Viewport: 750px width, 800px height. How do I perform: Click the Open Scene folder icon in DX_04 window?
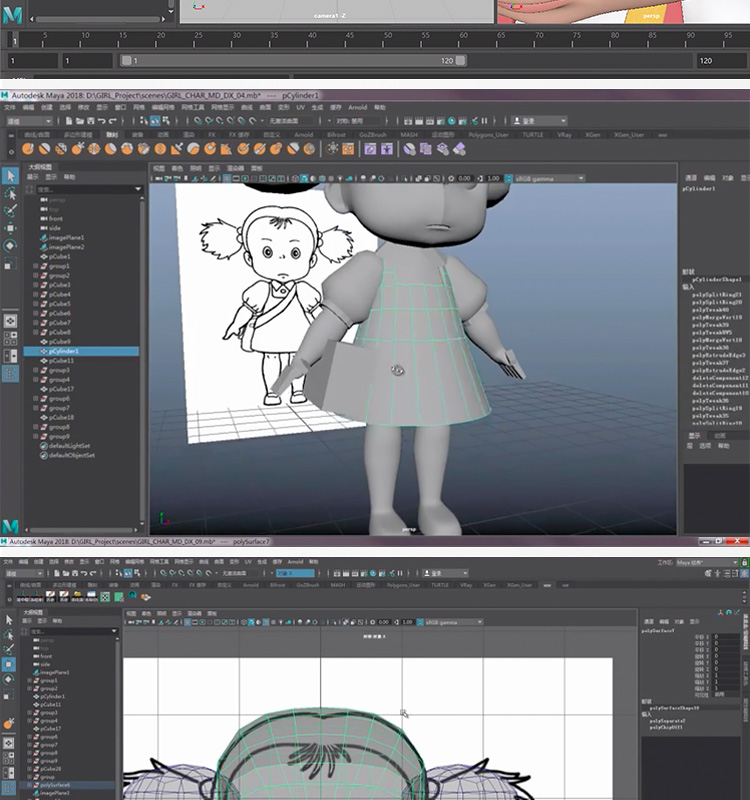coord(80,121)
